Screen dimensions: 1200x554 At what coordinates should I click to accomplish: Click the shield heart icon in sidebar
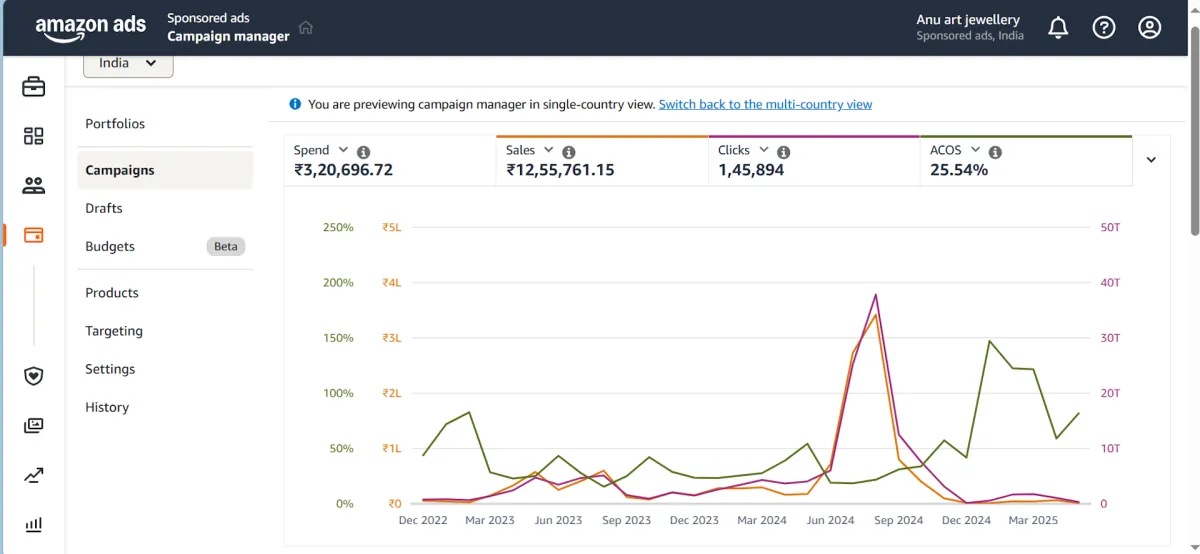click(34, 376)
